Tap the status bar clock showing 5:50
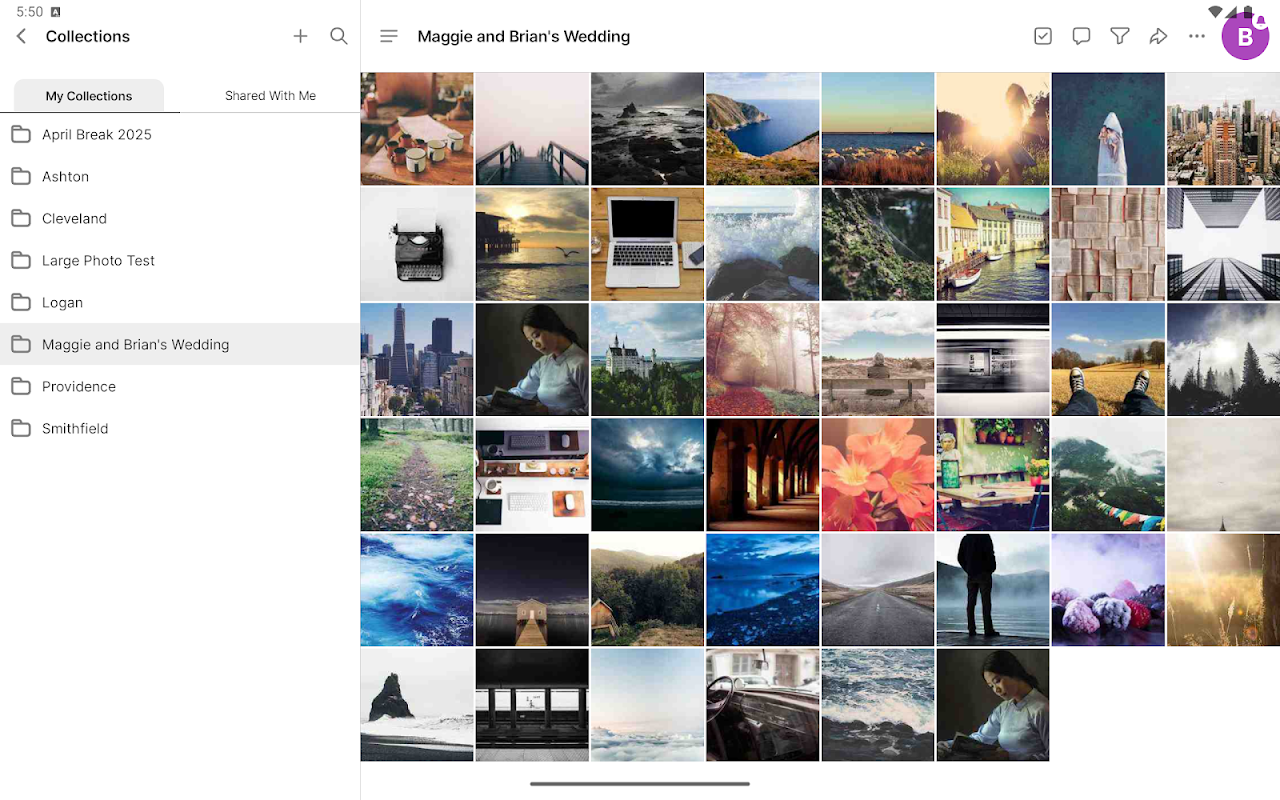1280x800 pixels. click(x=30, y=12)
